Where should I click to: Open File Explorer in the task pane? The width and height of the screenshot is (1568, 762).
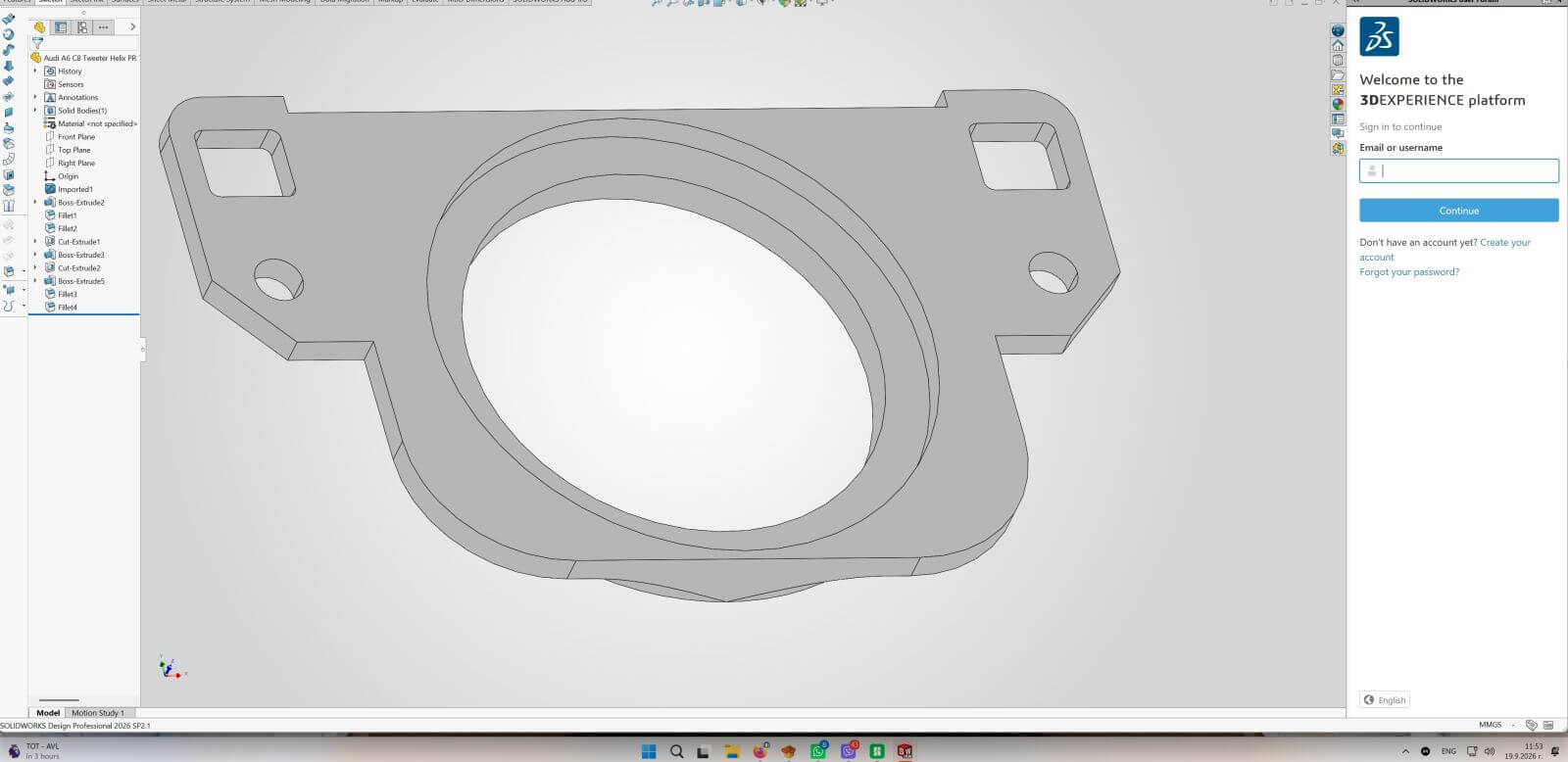coord(1338,75)
